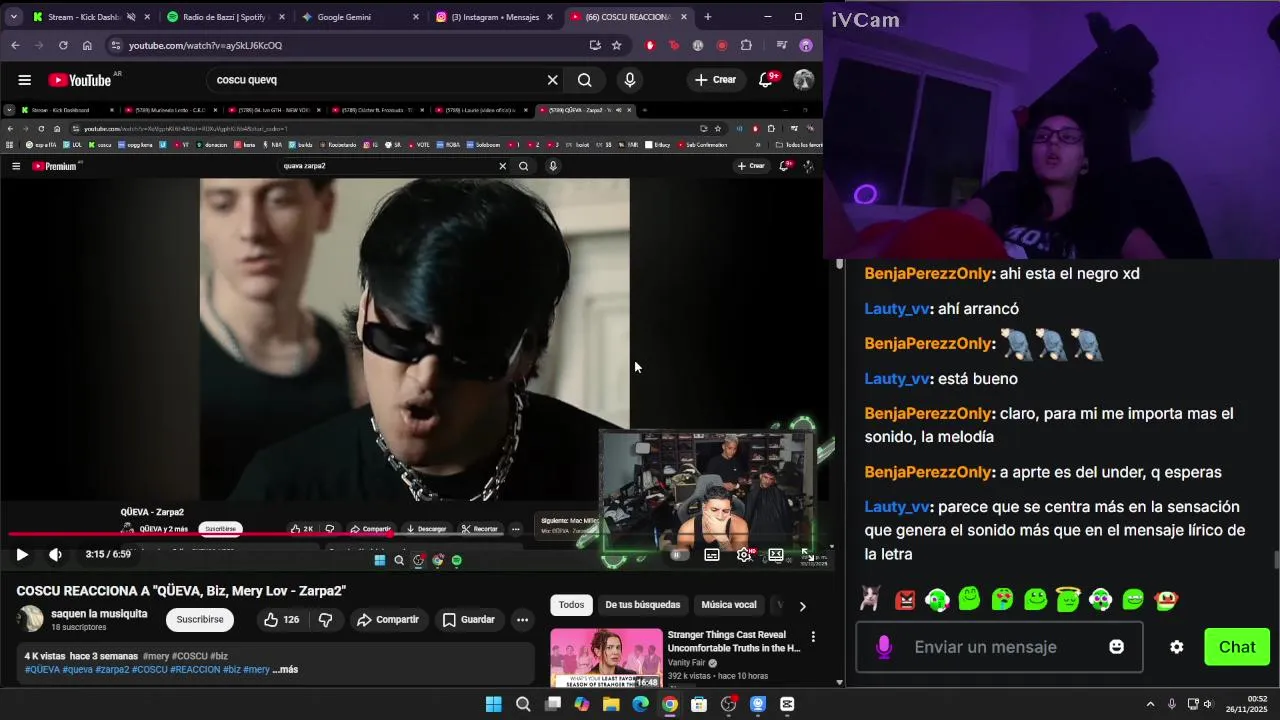Switch to the Radio de Bazzi Spotify tab
The image size is (1280, 720).
click(225, 17)
